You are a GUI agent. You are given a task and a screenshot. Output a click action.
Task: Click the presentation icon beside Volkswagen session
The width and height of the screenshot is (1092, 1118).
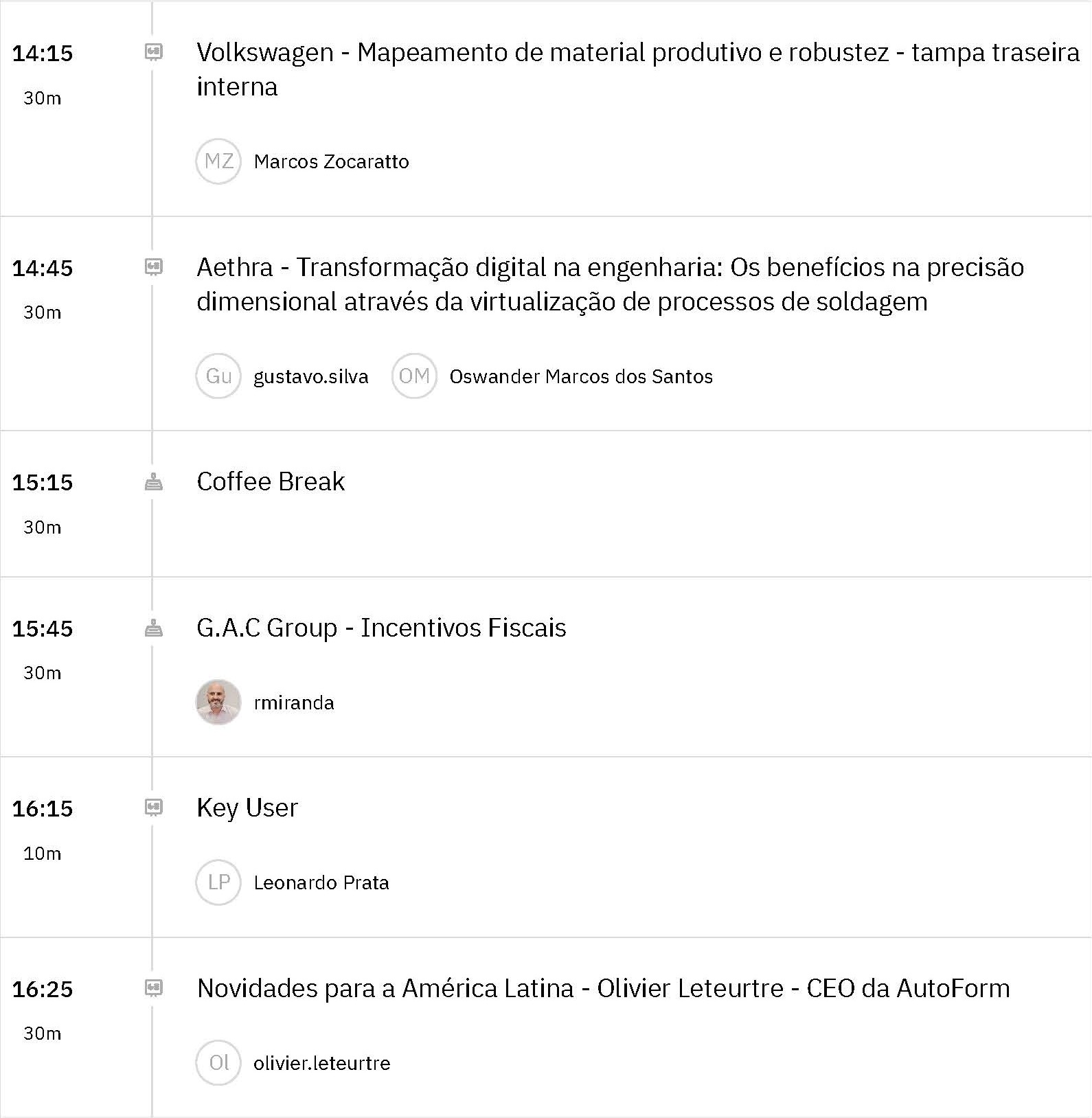coord(154,52)
